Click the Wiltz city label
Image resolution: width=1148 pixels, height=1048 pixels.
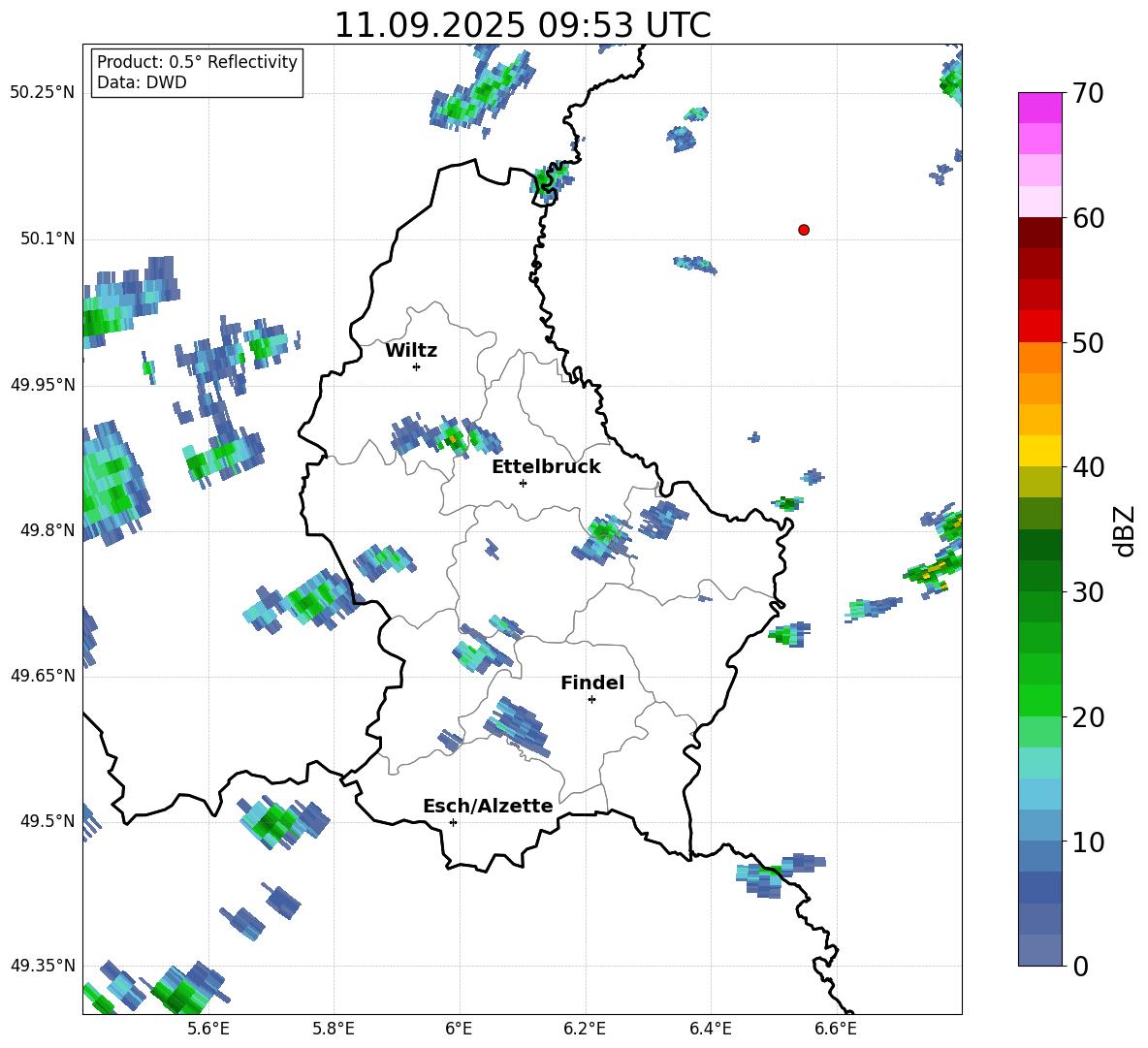pos(411,351)
